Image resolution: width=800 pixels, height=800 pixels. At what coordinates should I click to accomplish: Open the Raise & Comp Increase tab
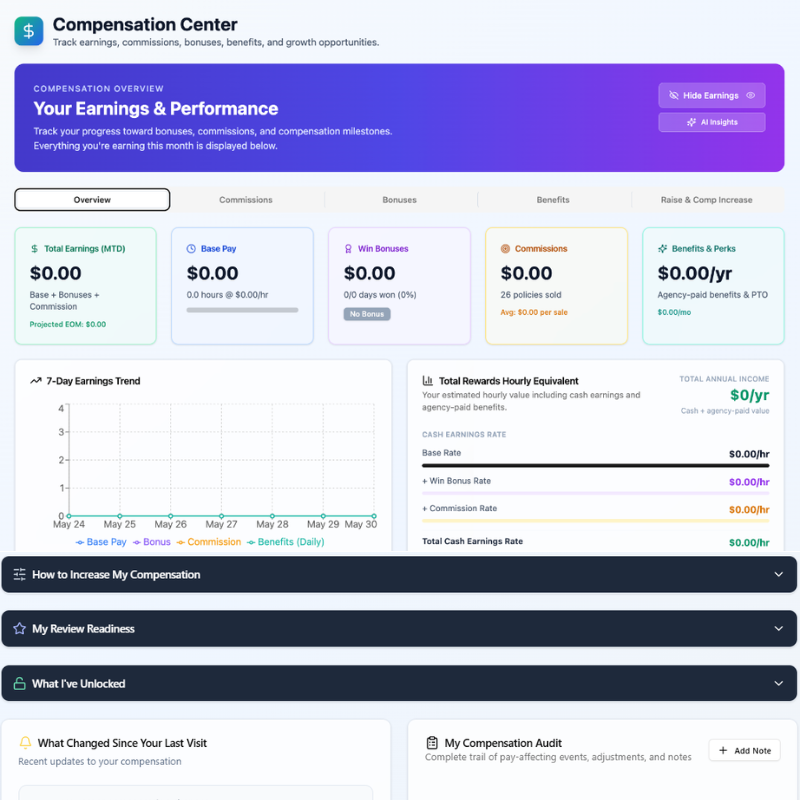[x=707, y=199]
